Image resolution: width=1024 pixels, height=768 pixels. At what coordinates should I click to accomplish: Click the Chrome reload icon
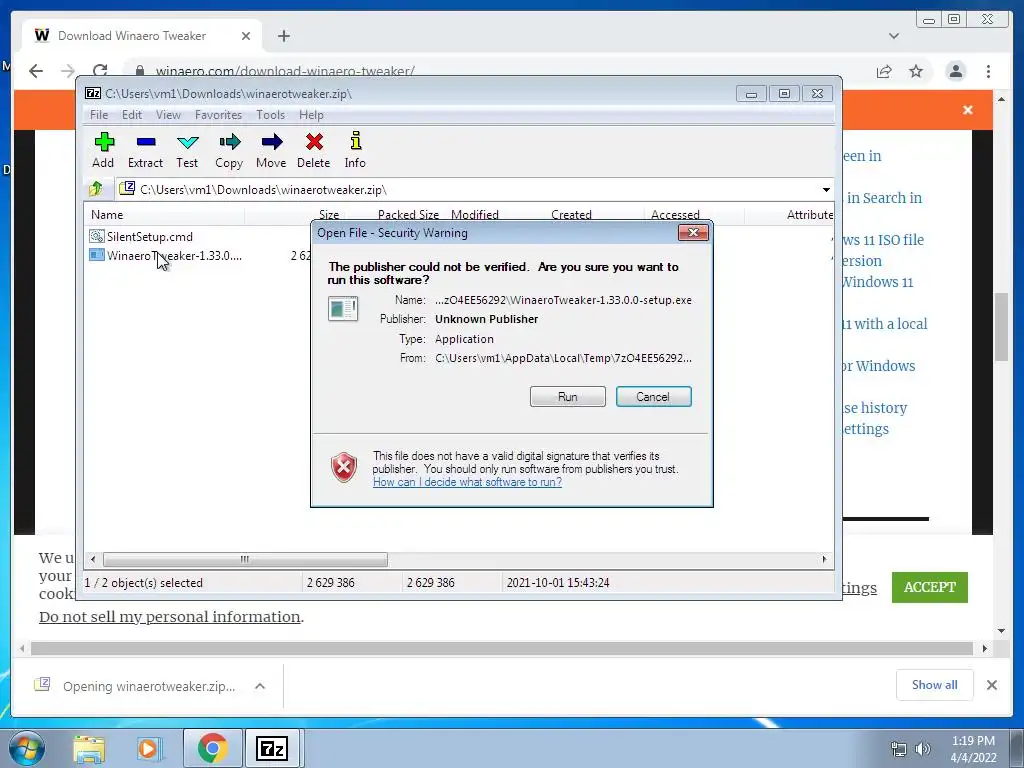click(100, 71)
